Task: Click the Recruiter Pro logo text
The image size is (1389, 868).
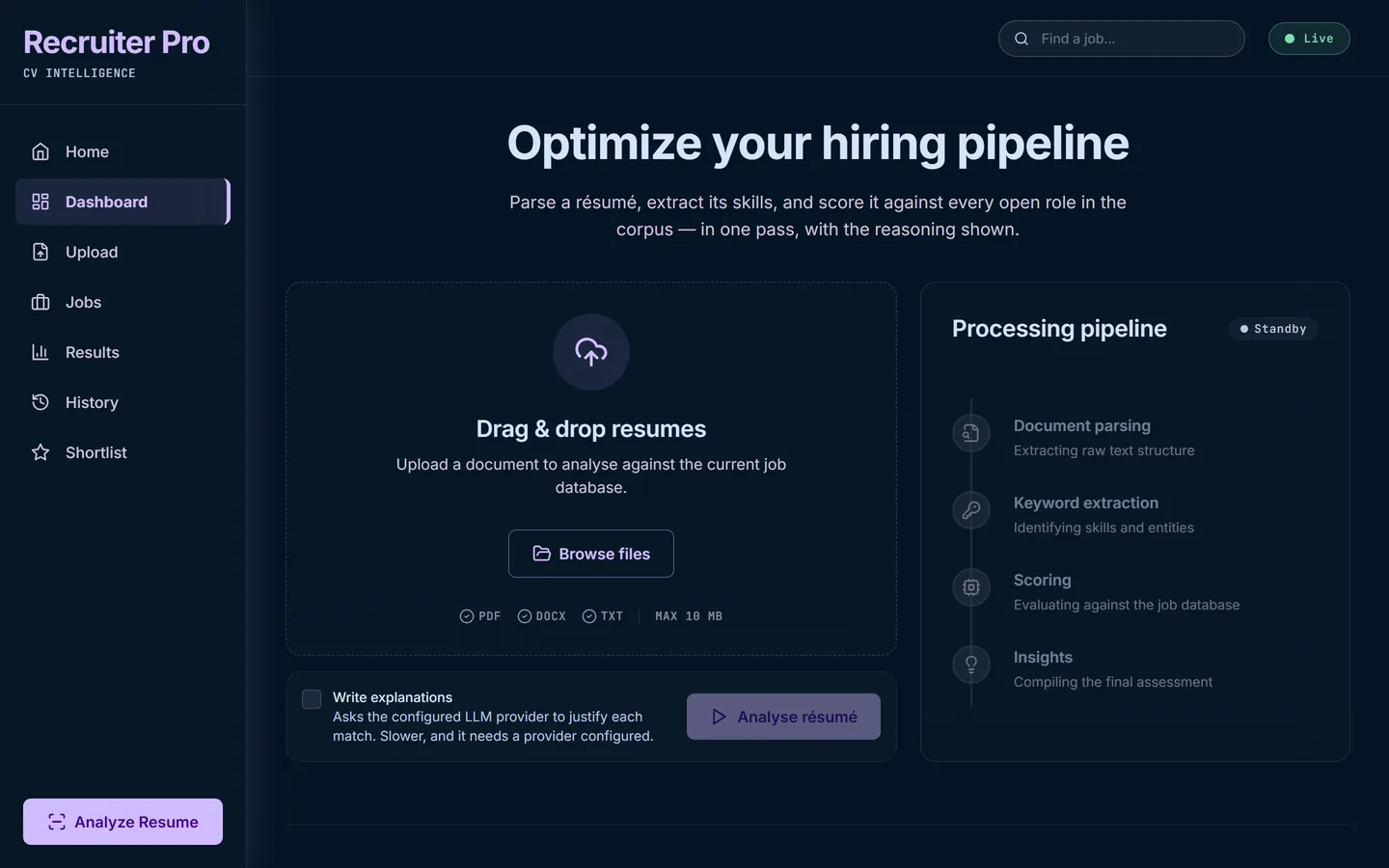Action: (x=117, y=42)
